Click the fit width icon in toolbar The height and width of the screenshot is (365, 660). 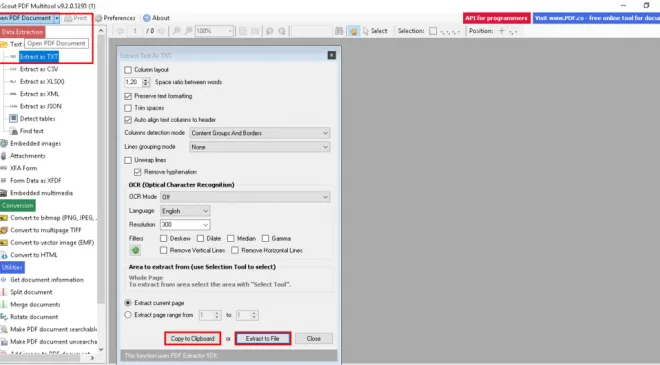click(255, 31)
